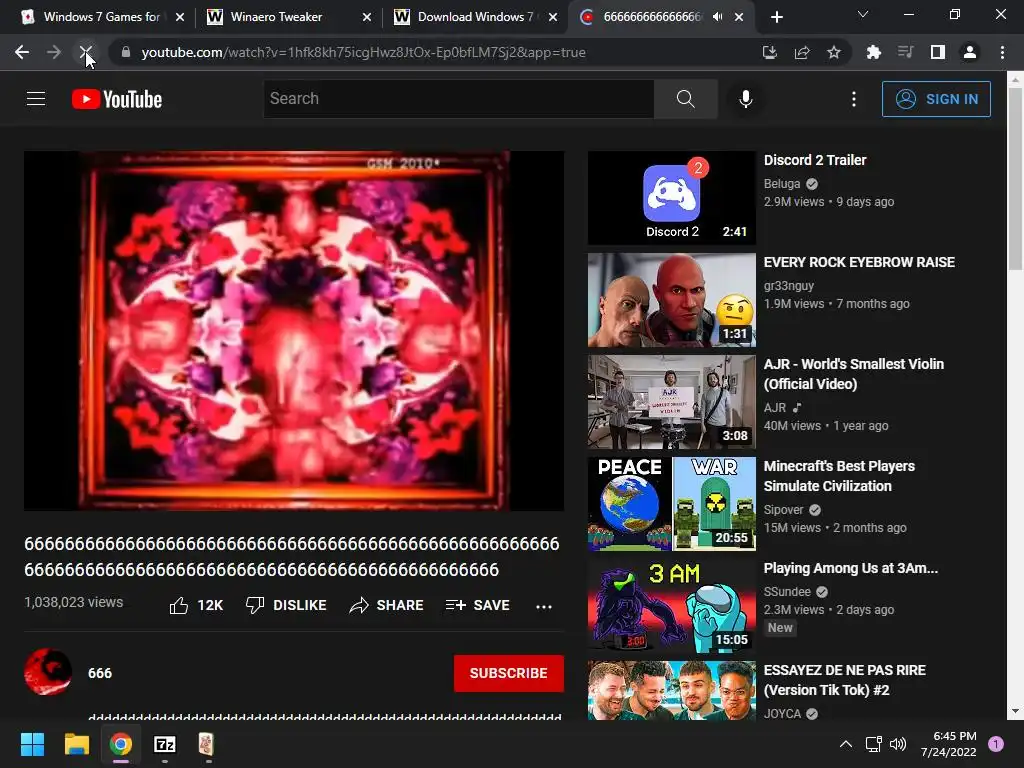This screenshot has height=768, width=1024.
Task: Open the clock and date panel
Action: click(949, 744)
